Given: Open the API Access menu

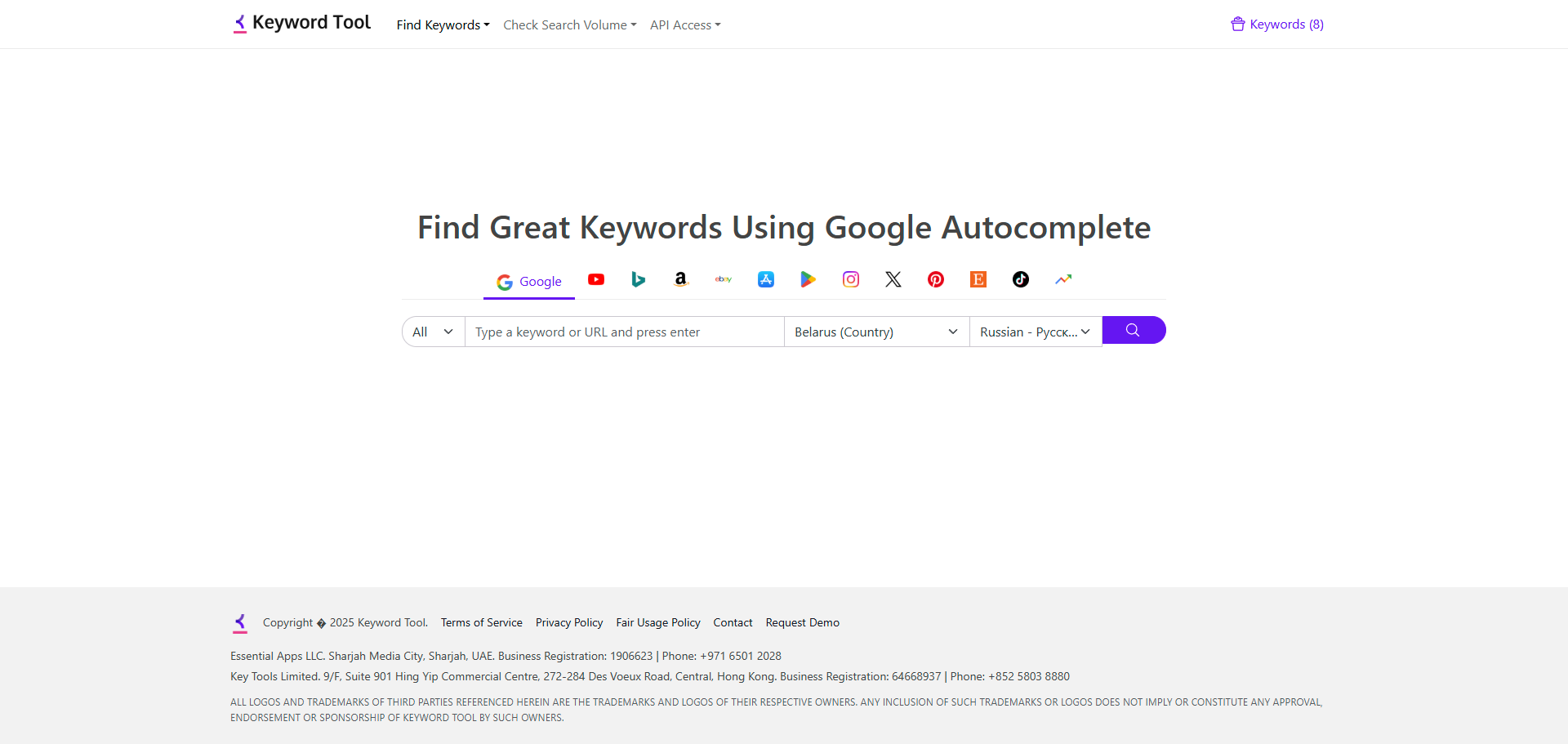Looking at the screenshot, I should coord(685,25).
